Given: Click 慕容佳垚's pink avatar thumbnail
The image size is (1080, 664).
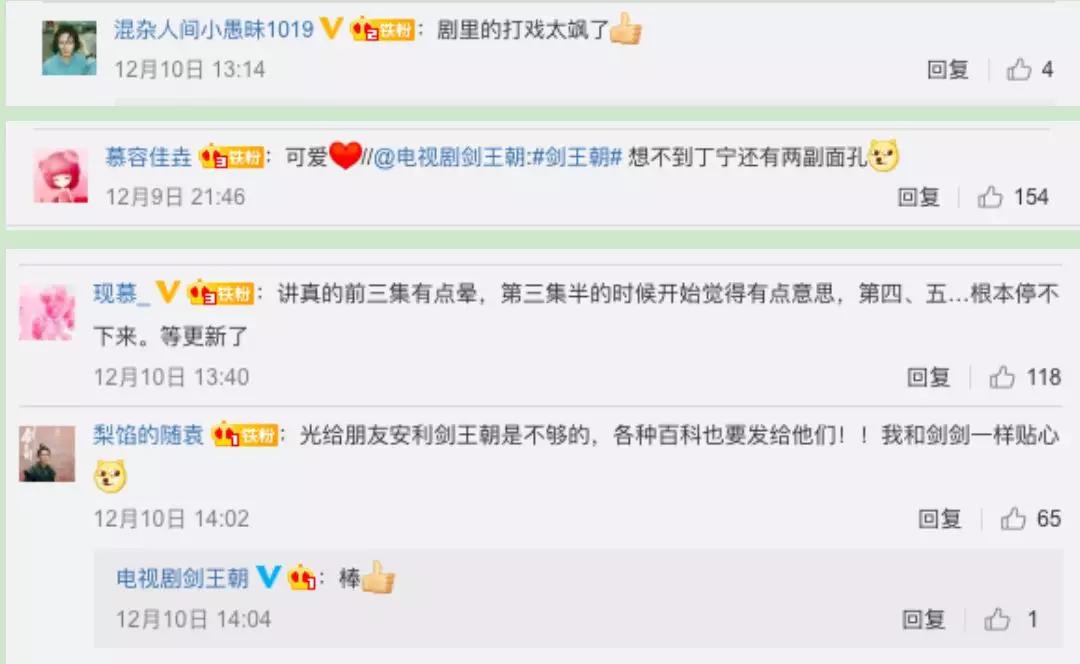Looking at the screenshot, I should (x=61, y=176).
